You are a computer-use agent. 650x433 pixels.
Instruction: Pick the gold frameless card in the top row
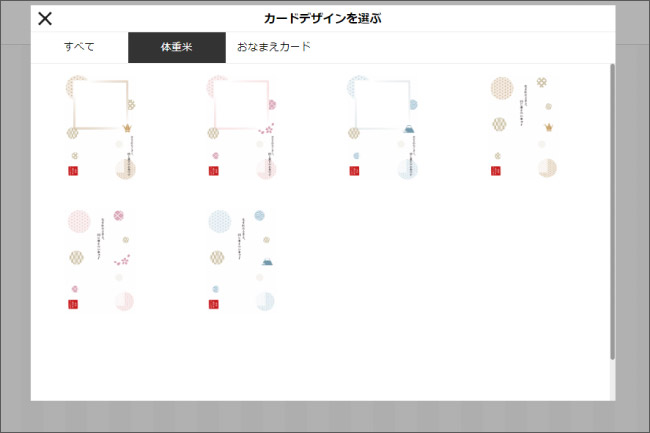pyautogui.click(x=523, y=128)
